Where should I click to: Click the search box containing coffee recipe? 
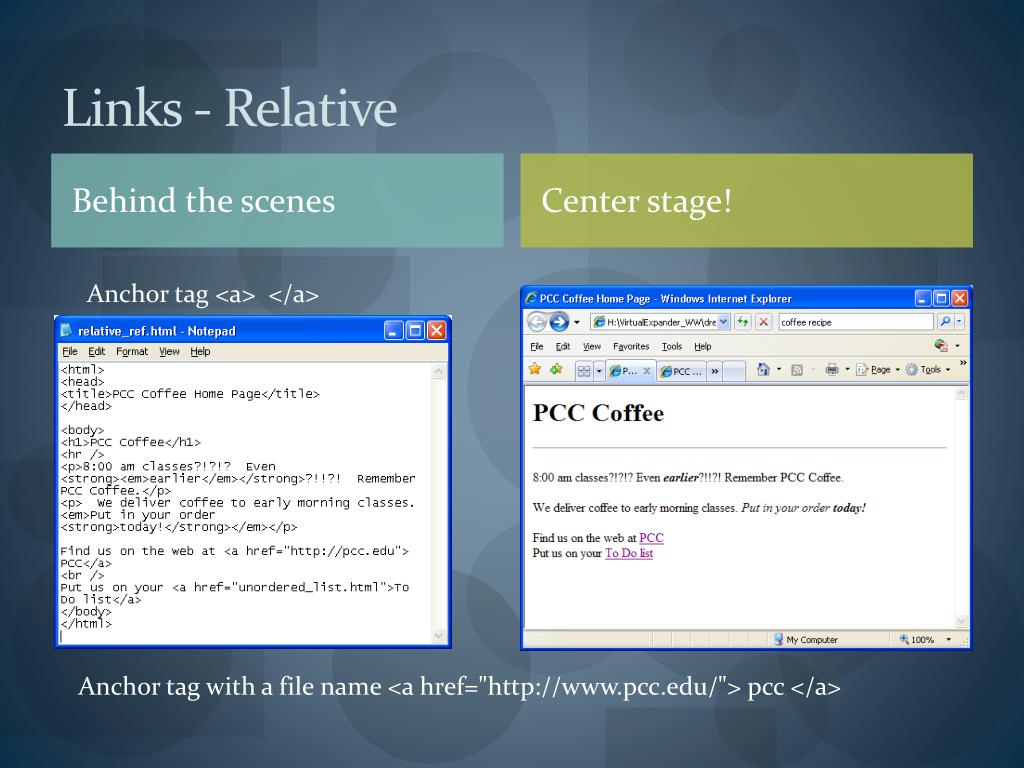click(856, 322)
